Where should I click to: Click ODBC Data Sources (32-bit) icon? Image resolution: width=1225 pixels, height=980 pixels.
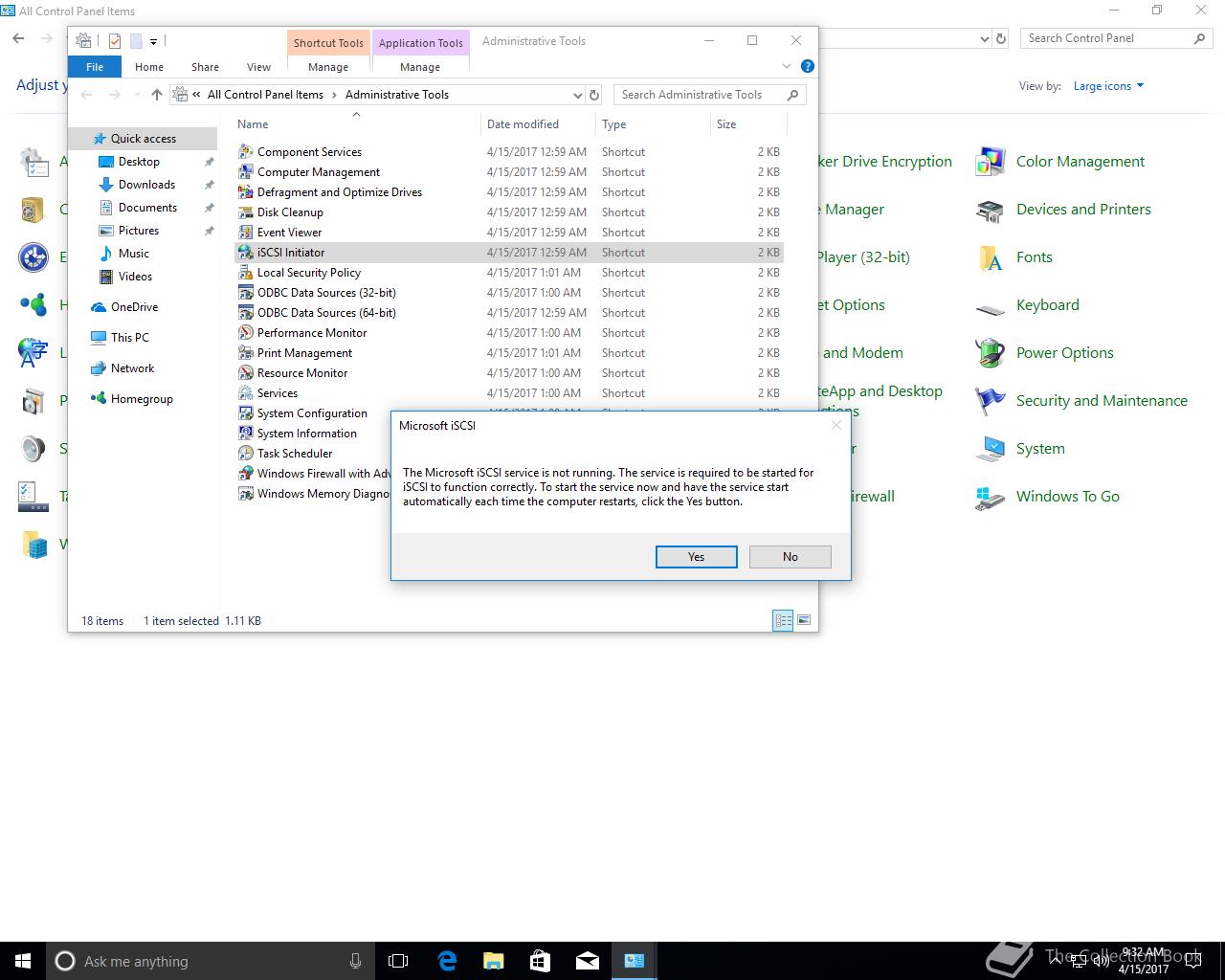point(246,293)
